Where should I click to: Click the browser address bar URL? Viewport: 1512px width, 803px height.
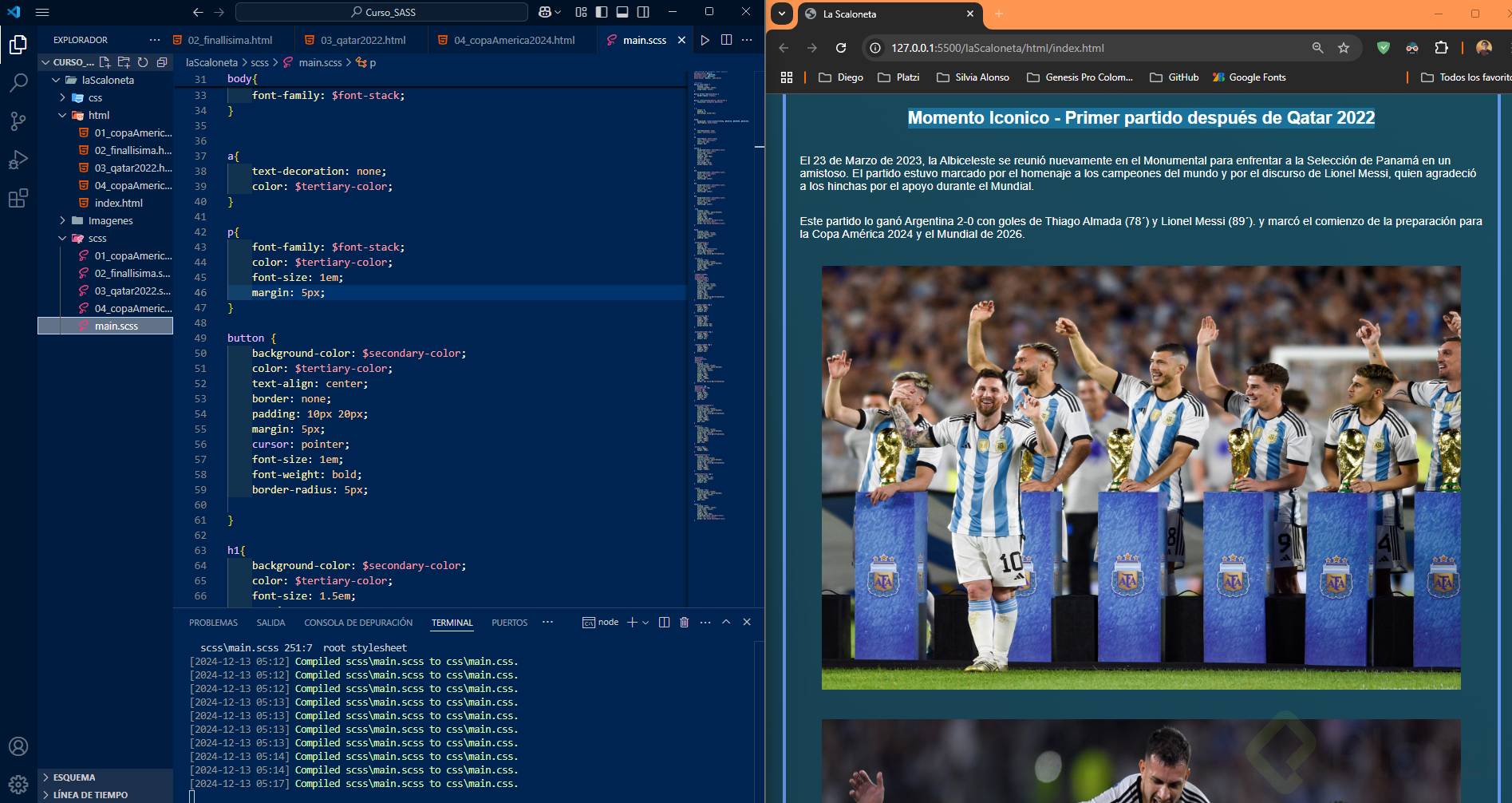pos(997,48)
